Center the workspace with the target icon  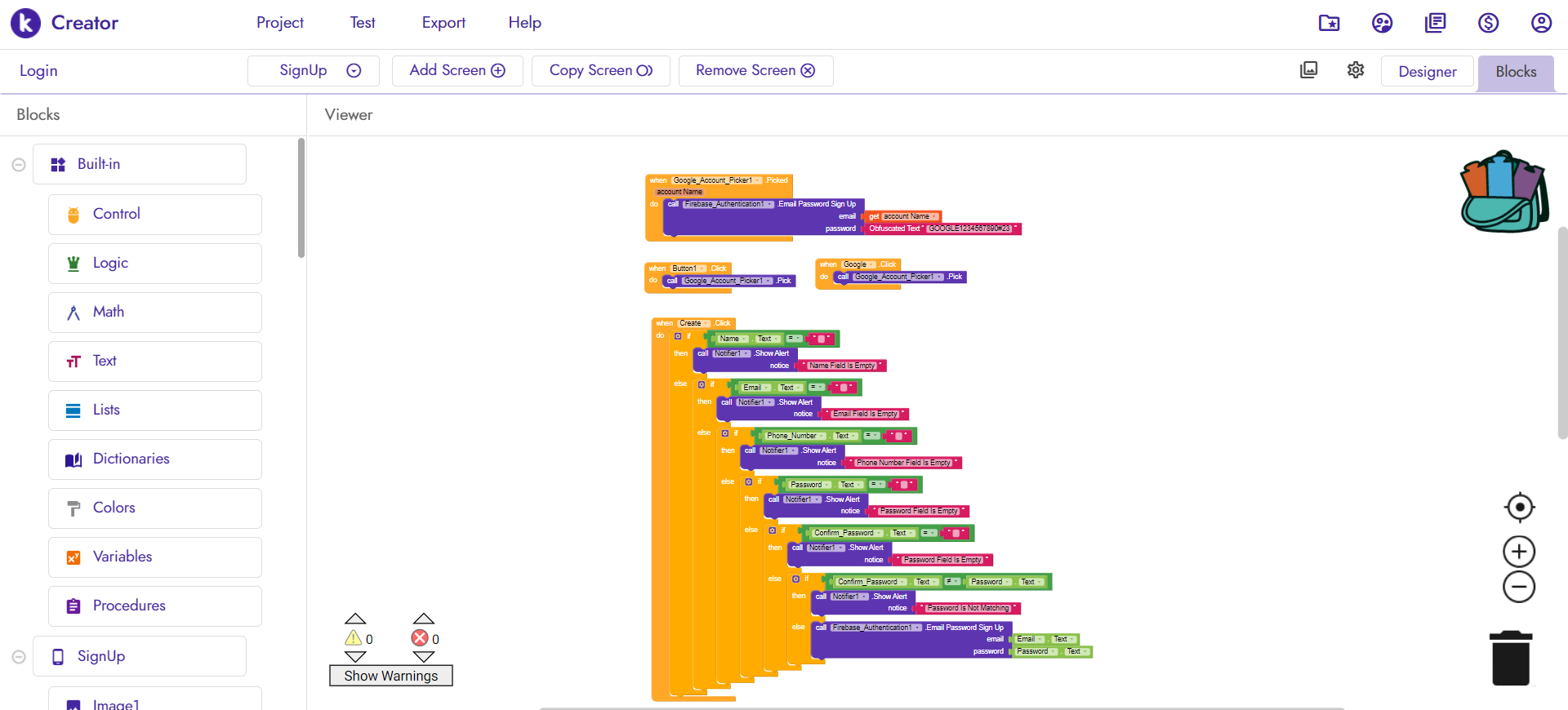(x=1519, y=508)
